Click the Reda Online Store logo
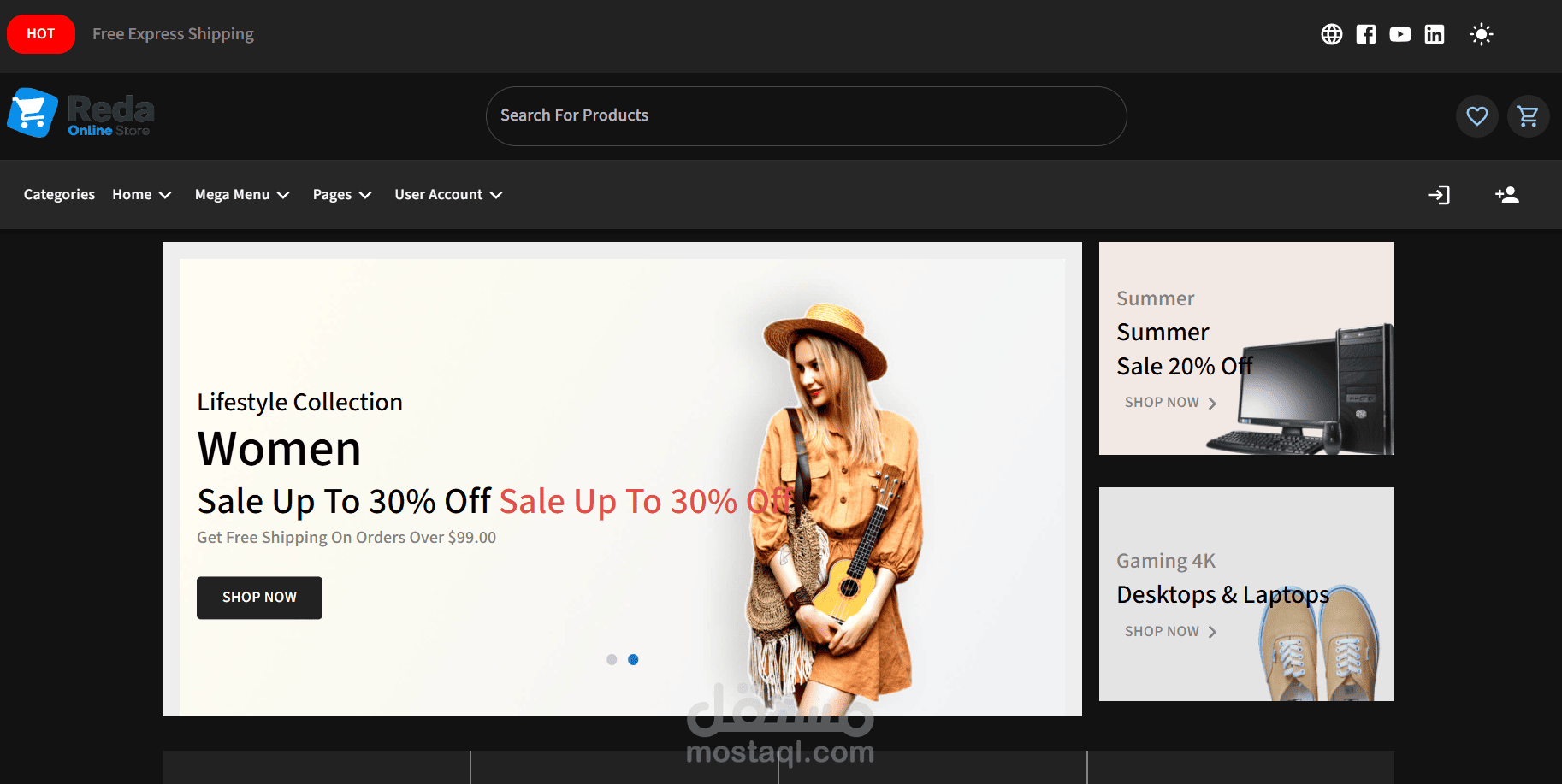Viewport: 1562px width, 784px height. pos(81,114)
